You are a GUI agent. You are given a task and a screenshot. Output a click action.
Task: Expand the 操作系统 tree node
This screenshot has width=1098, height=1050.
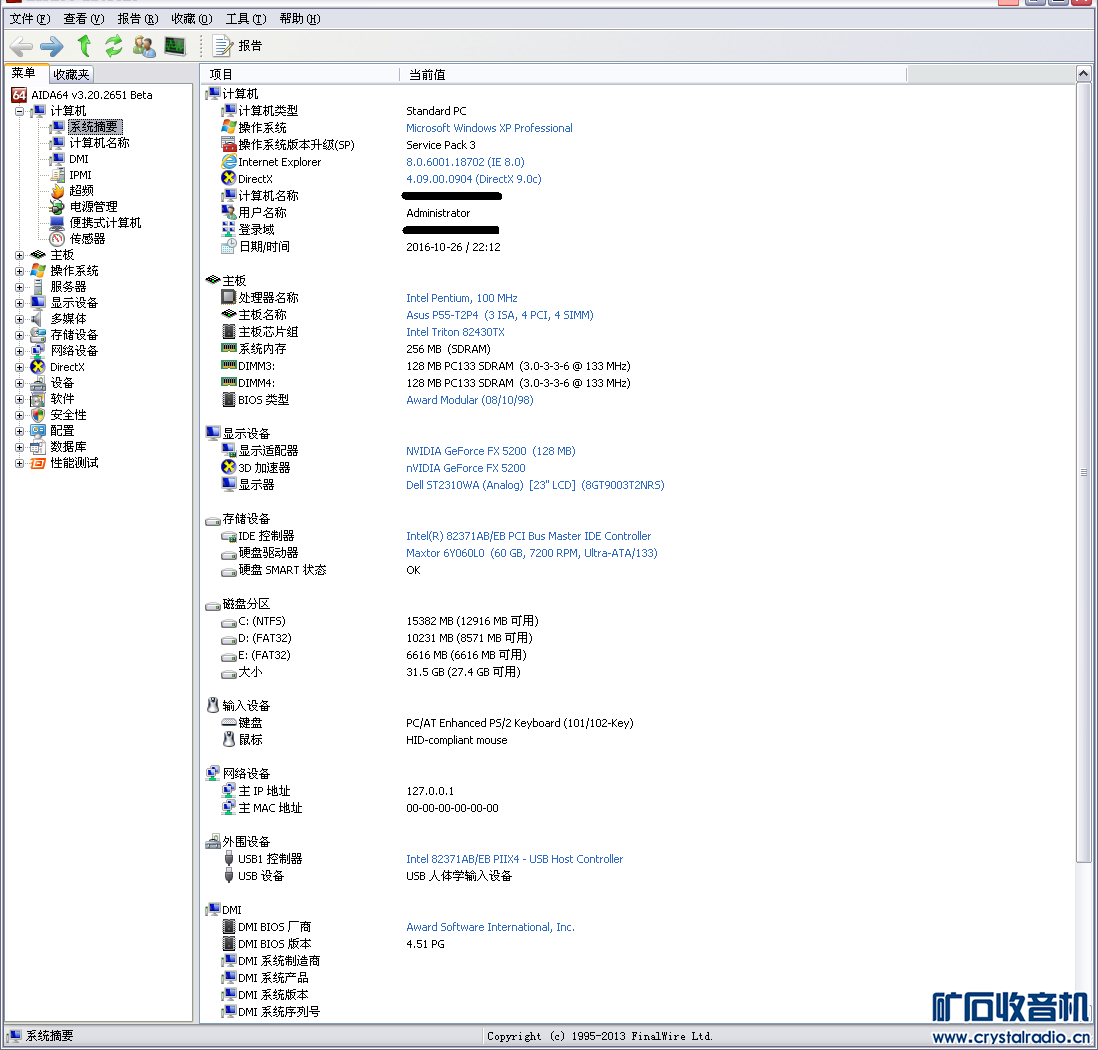[x=20, y=271]
